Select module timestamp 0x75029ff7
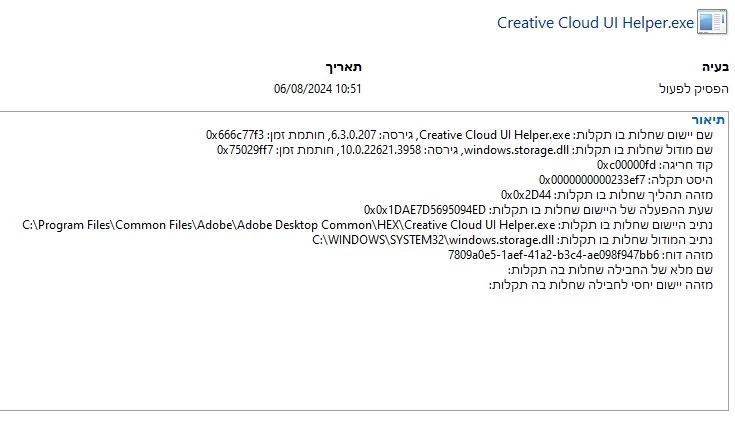The height and width of the screenshot is (423, 735). coord(245,150)
